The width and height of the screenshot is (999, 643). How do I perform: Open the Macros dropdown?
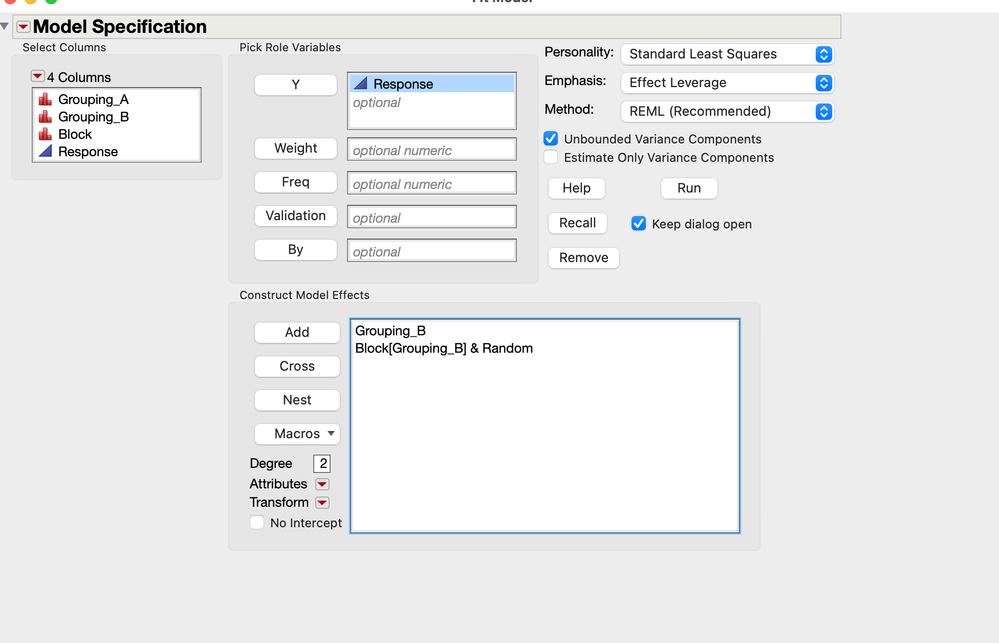click(297, 433)
